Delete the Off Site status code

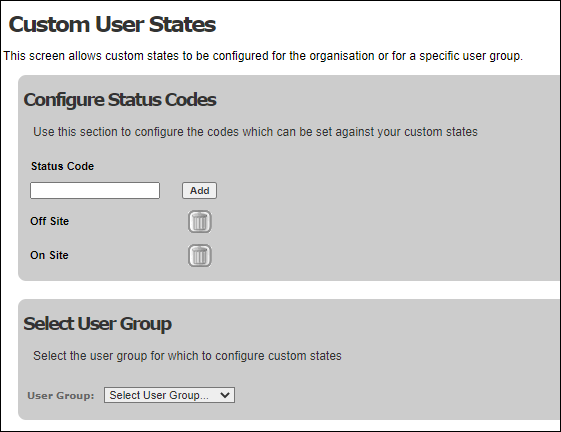200,222
